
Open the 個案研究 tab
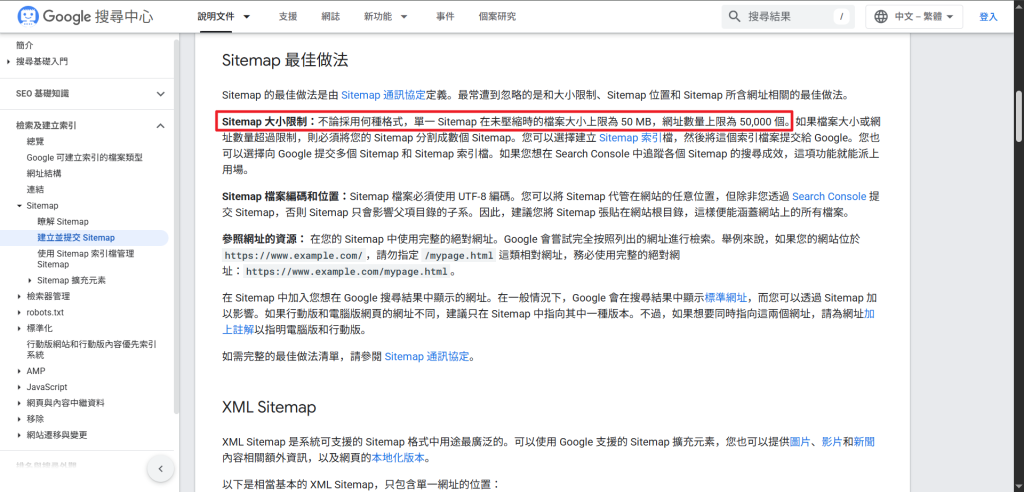click(497, 16)
